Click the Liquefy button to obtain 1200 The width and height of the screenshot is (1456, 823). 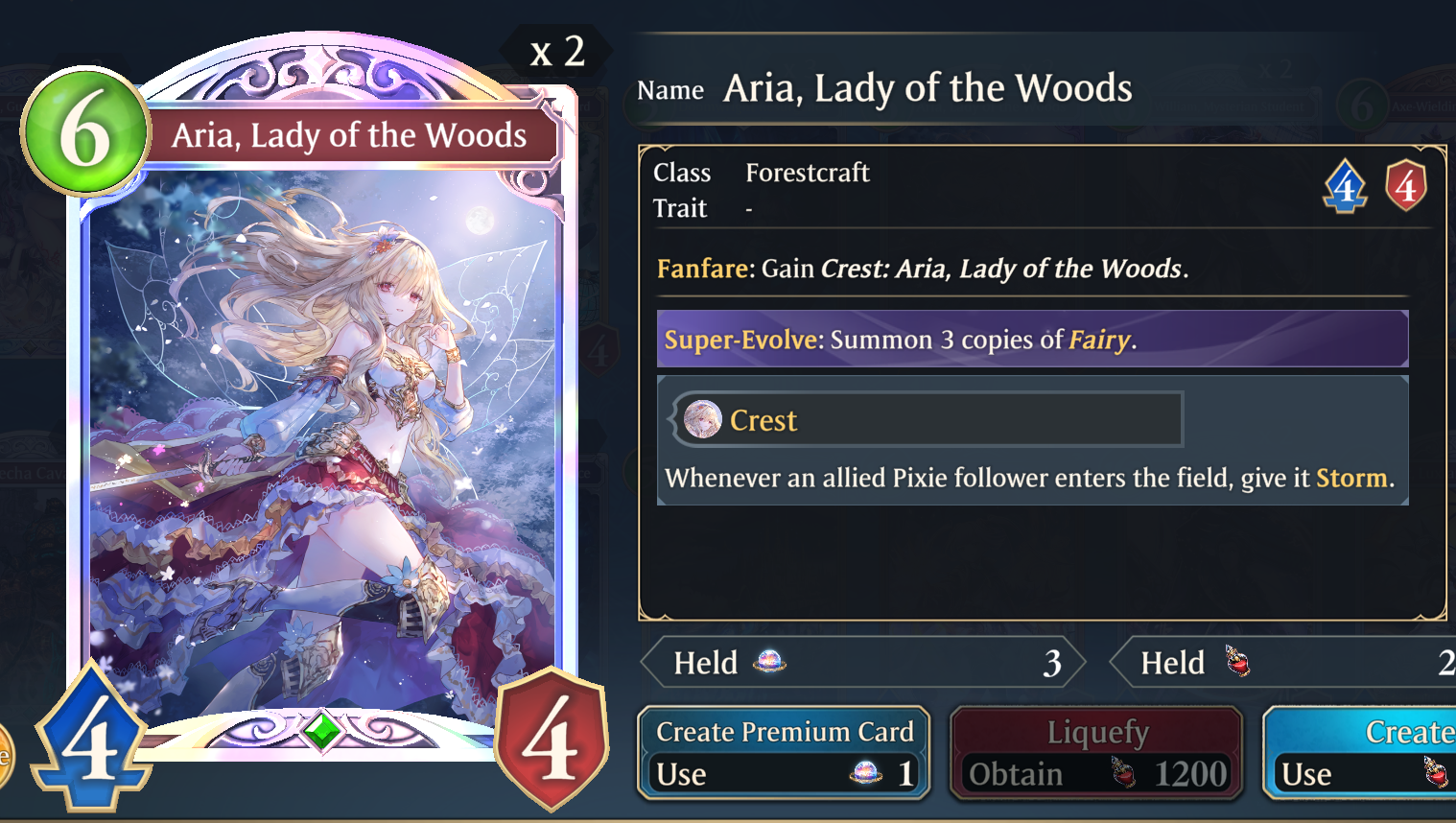point(1096,753)
